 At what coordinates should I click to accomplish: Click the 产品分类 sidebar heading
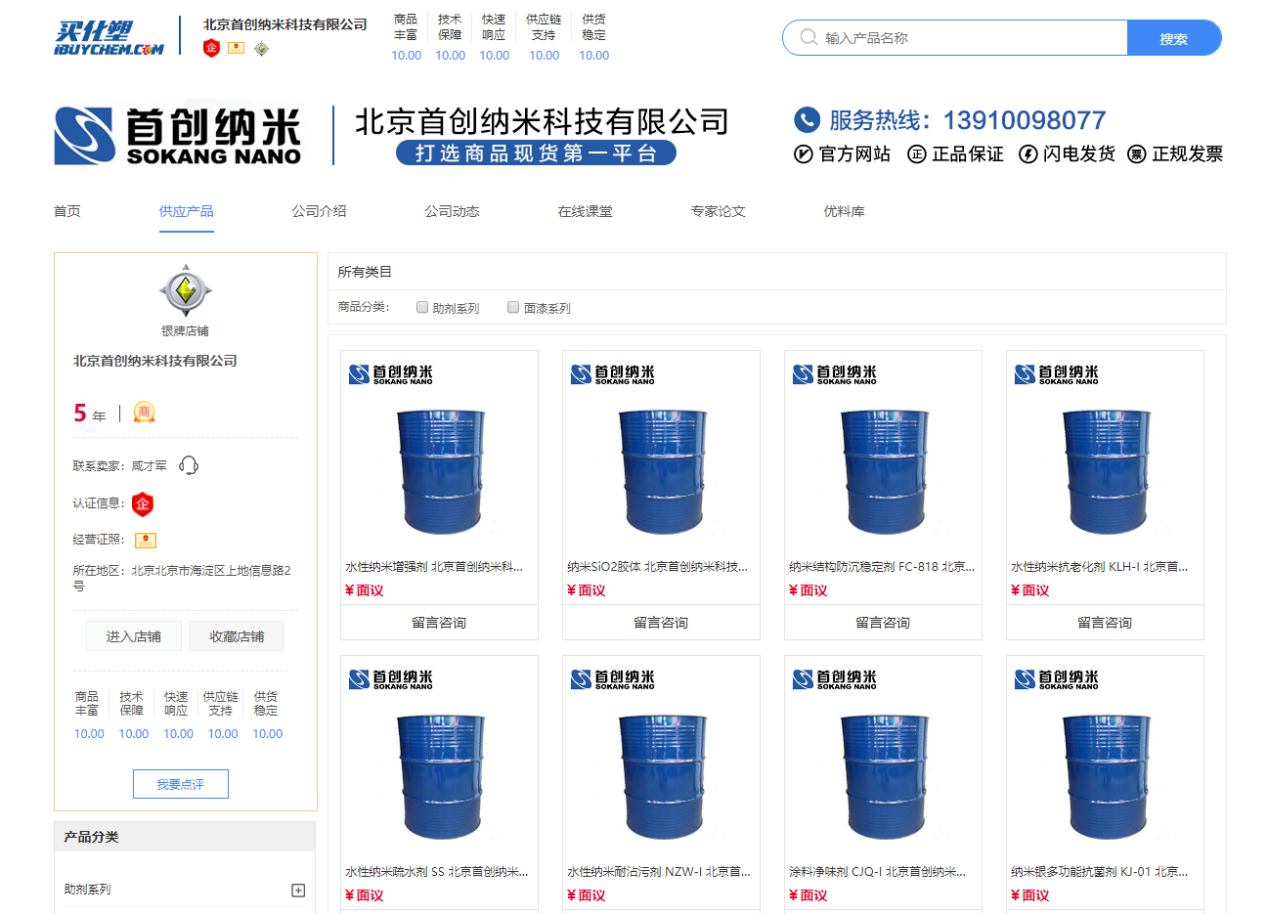pos(91,837)
